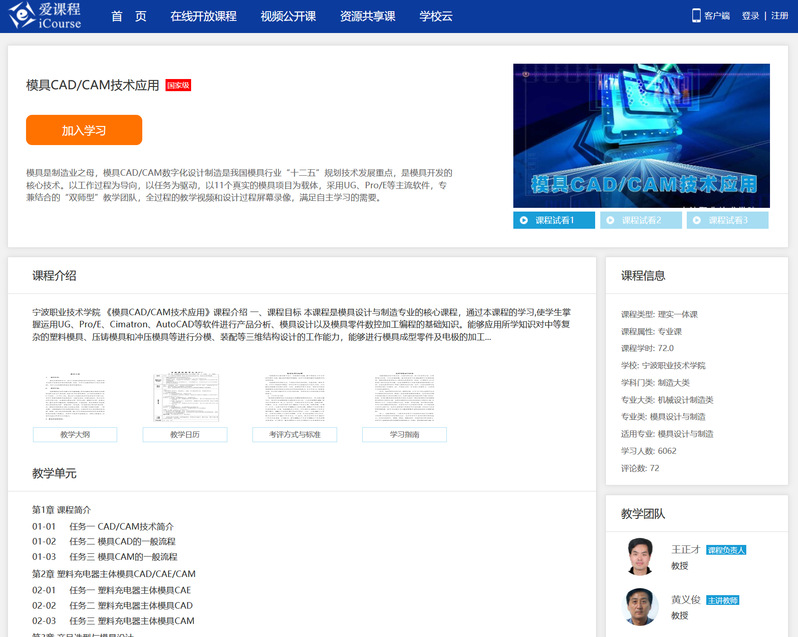Click 课程属性: 专业课 info row
The image size is (798, 637).
click(651, 332)
